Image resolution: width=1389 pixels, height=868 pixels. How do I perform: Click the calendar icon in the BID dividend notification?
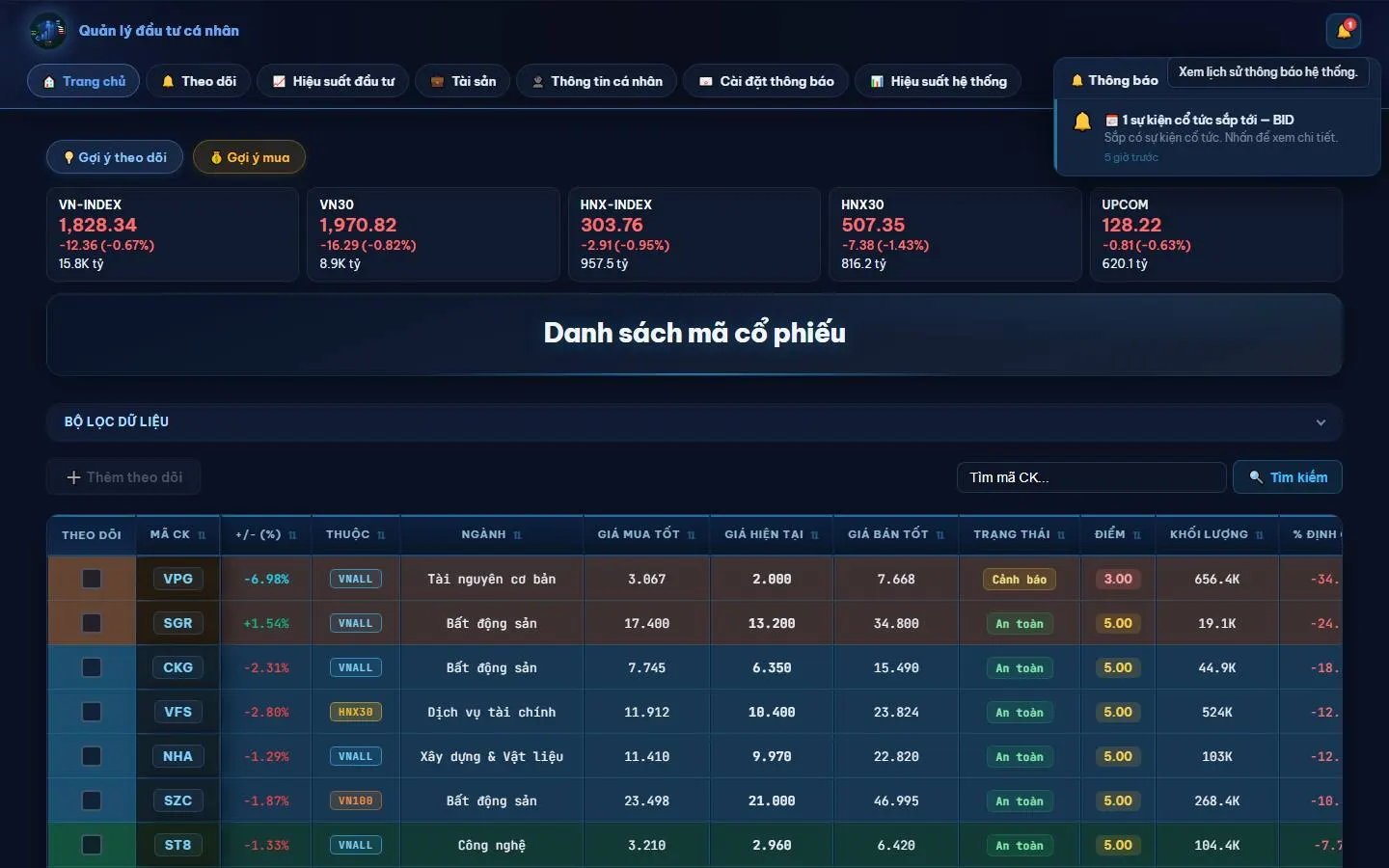point(1111,121)
